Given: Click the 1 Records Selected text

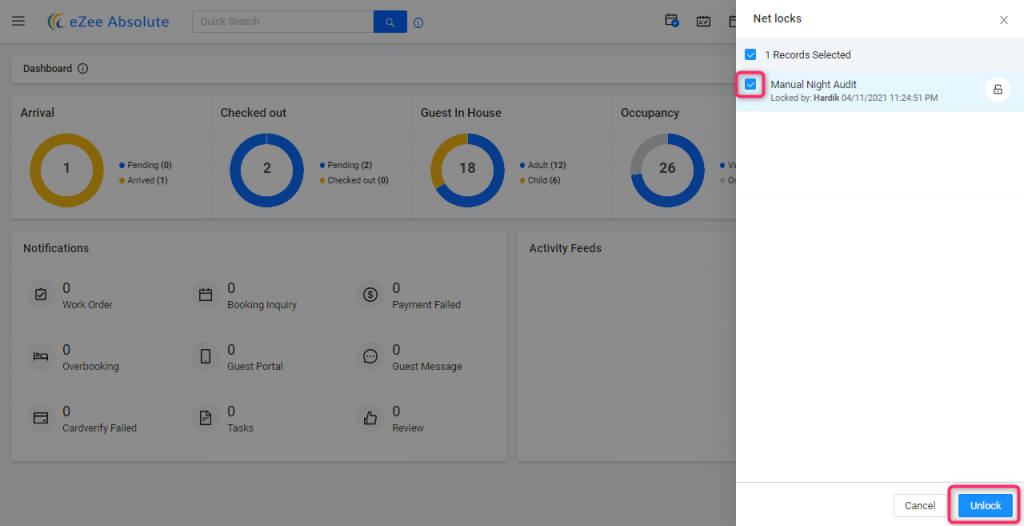Looking at the screenshot, I should click(808, 55).
